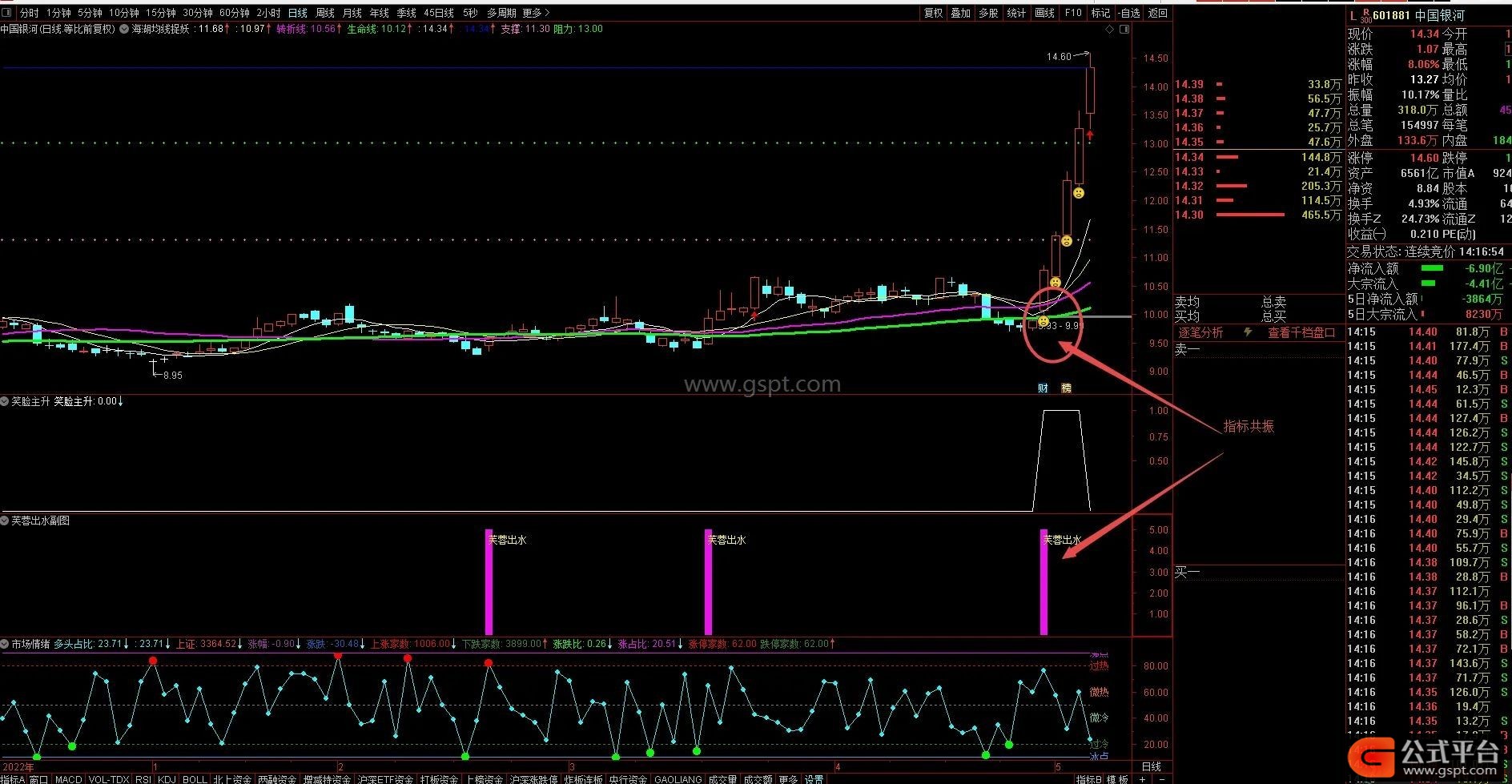Select the 两融资金 indicator tab
The image size is (1512, 784).
[277, 778]
